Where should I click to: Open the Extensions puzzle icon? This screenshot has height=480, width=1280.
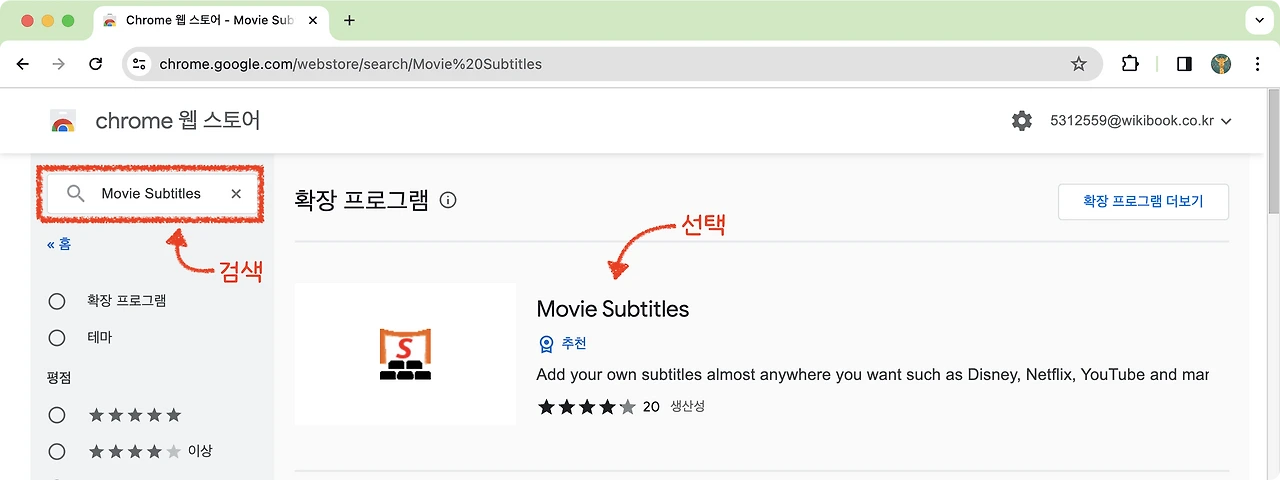pyautogui.click(x=1130, y=64)
